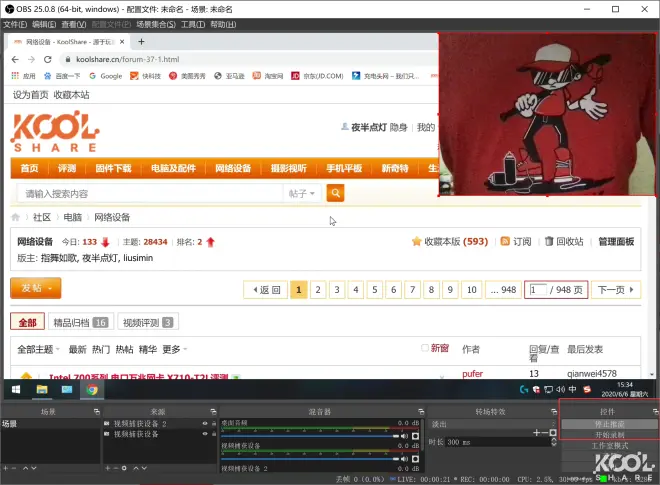The image size is (660, 485).
Task: Open the 发帖 post dropdown button
Action: tap(36, 288)
